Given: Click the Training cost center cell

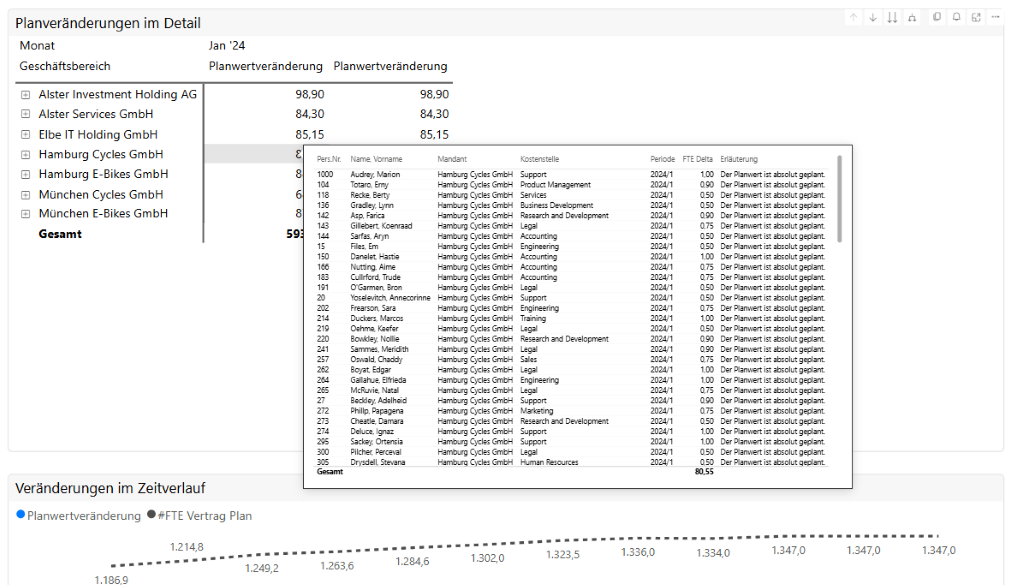Looking at the screenshot, I should [x=533, y=319].
